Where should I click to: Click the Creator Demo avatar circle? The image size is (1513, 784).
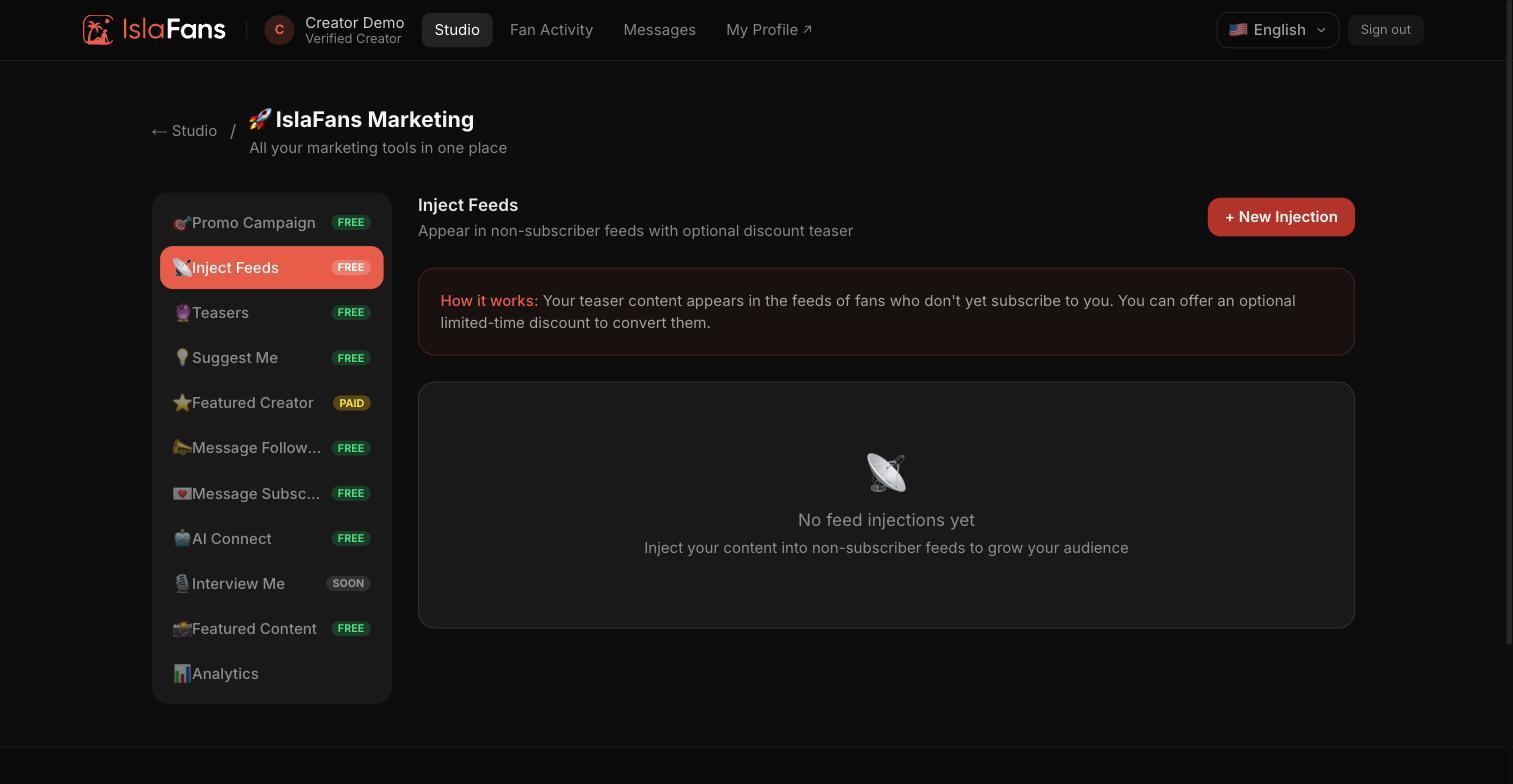(x=279, y=30)
